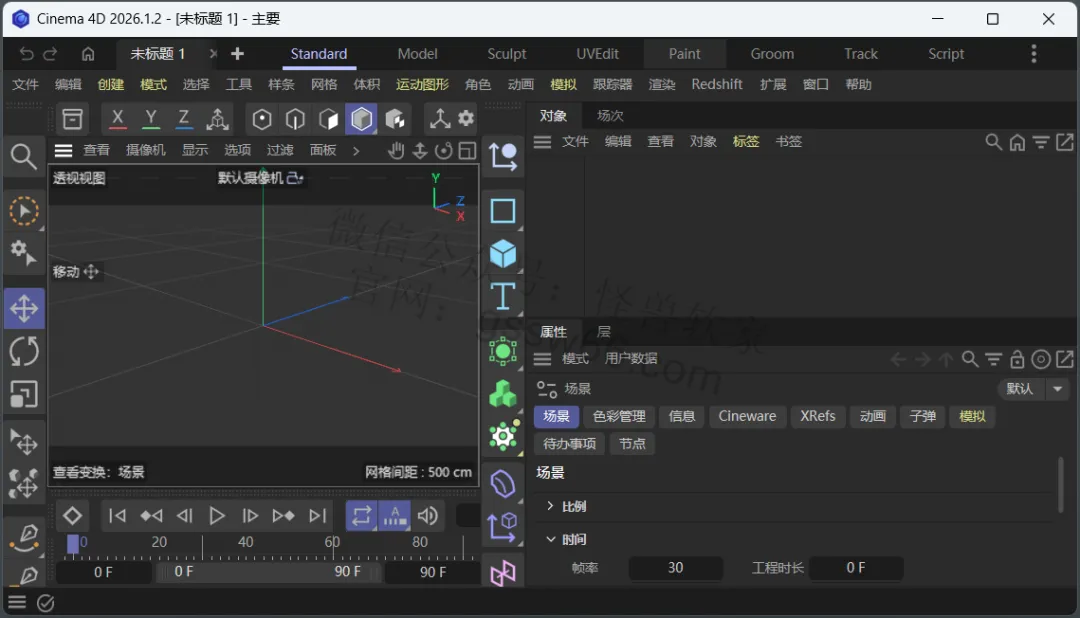This screenshot has width=1080, height=618.
Task: Click the viewport orbit icon
Action: point(444,150)
